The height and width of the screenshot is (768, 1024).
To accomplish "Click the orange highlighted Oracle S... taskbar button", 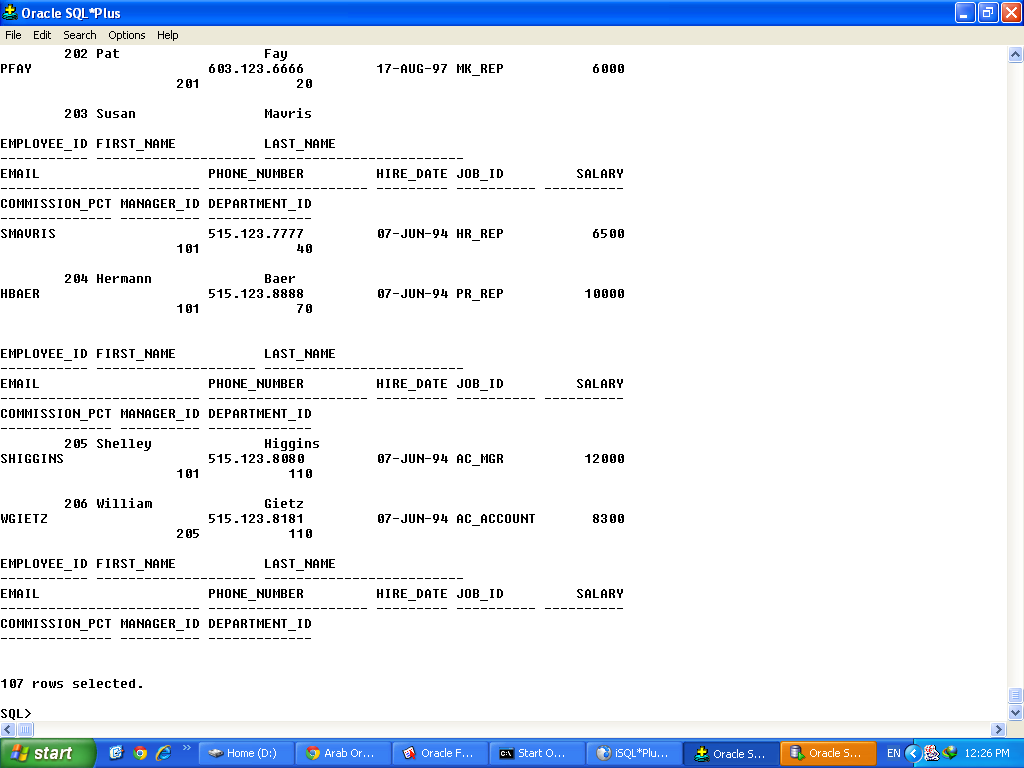I will 828,753.
